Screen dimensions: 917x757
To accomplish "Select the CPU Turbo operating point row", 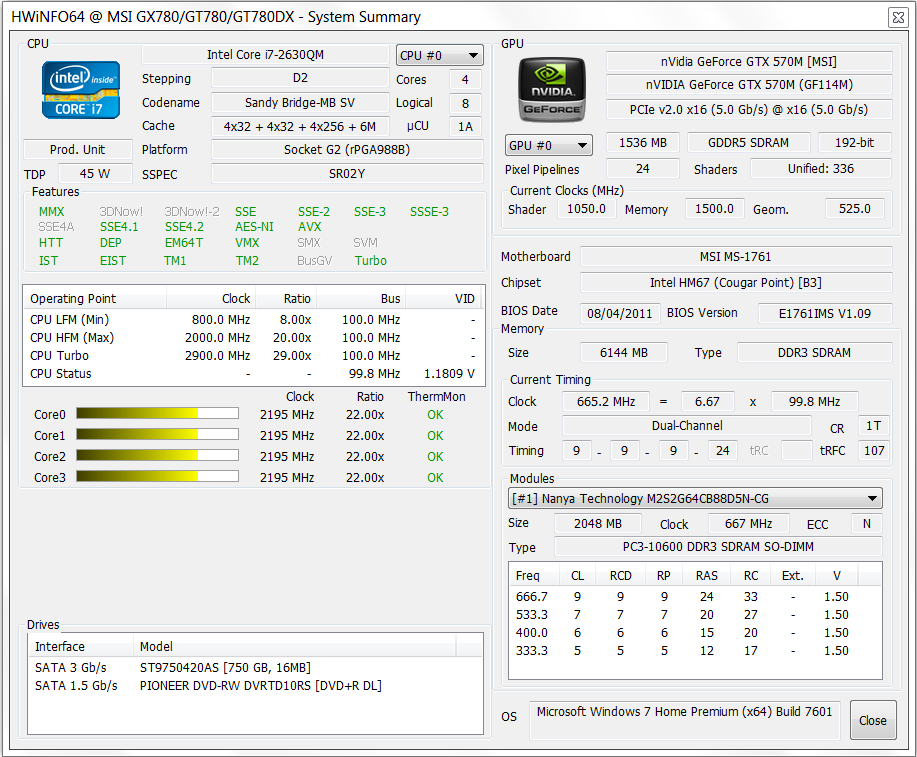I will [254, 356].
